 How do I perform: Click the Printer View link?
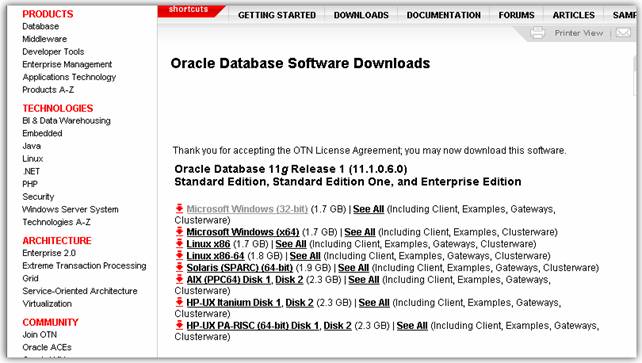579,33
